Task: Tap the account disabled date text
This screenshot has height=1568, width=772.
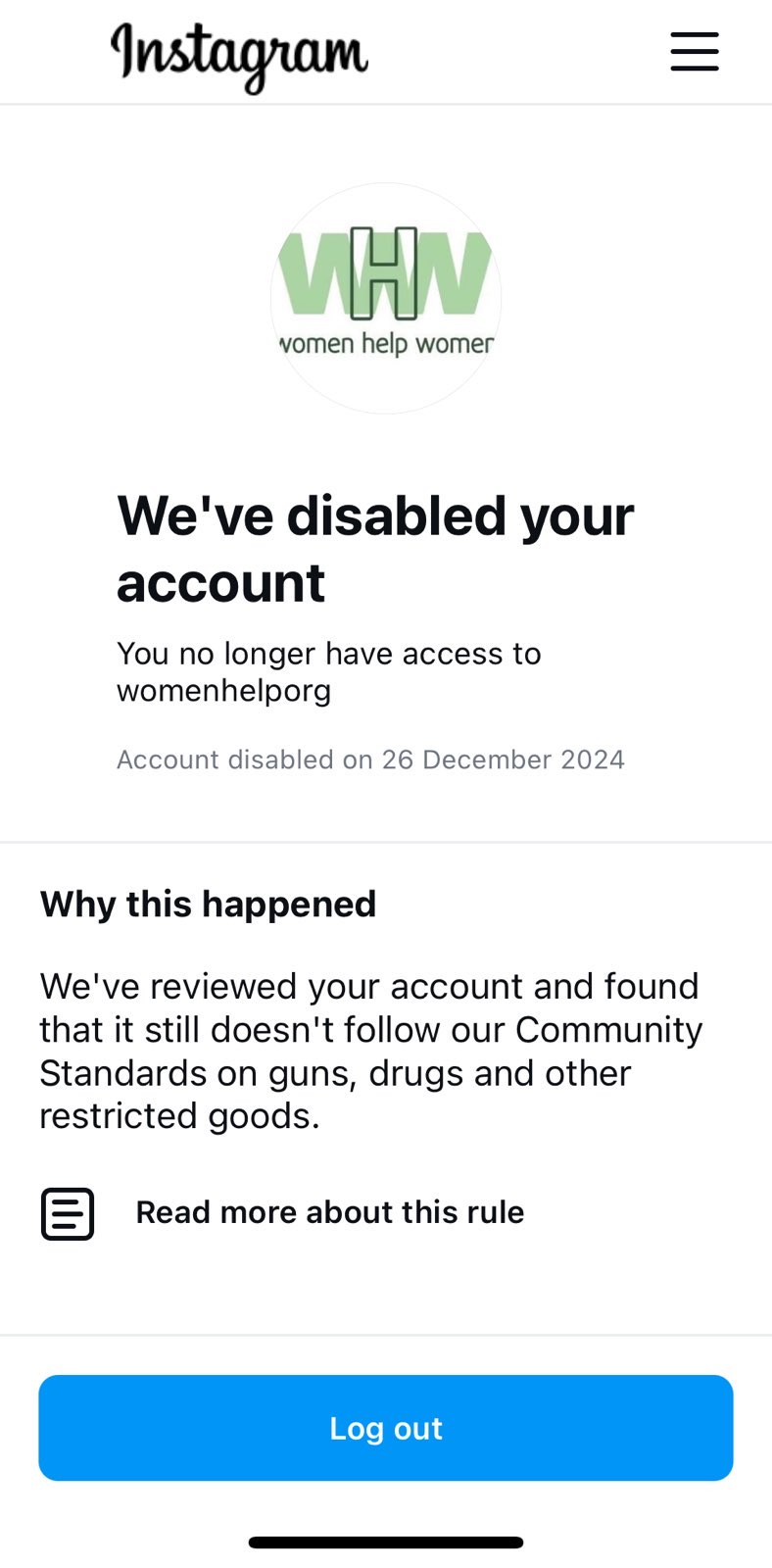Action: (370, 759)
